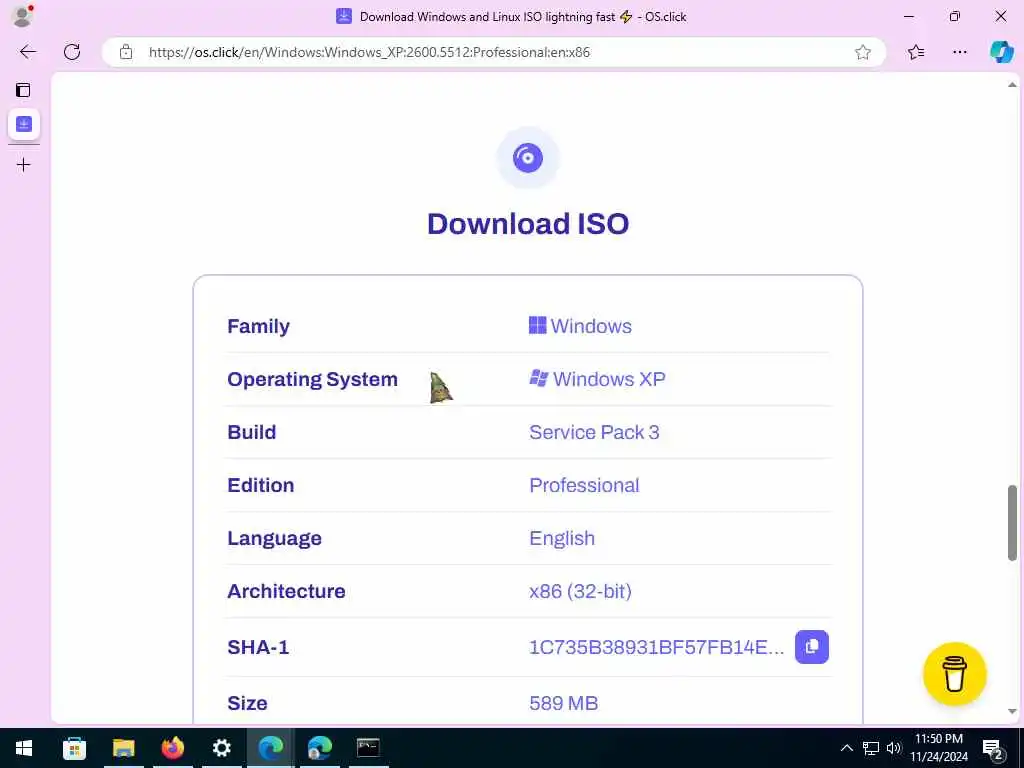Open the tab actions menu icon
The image size is (1024, 768).
point(24,90)
